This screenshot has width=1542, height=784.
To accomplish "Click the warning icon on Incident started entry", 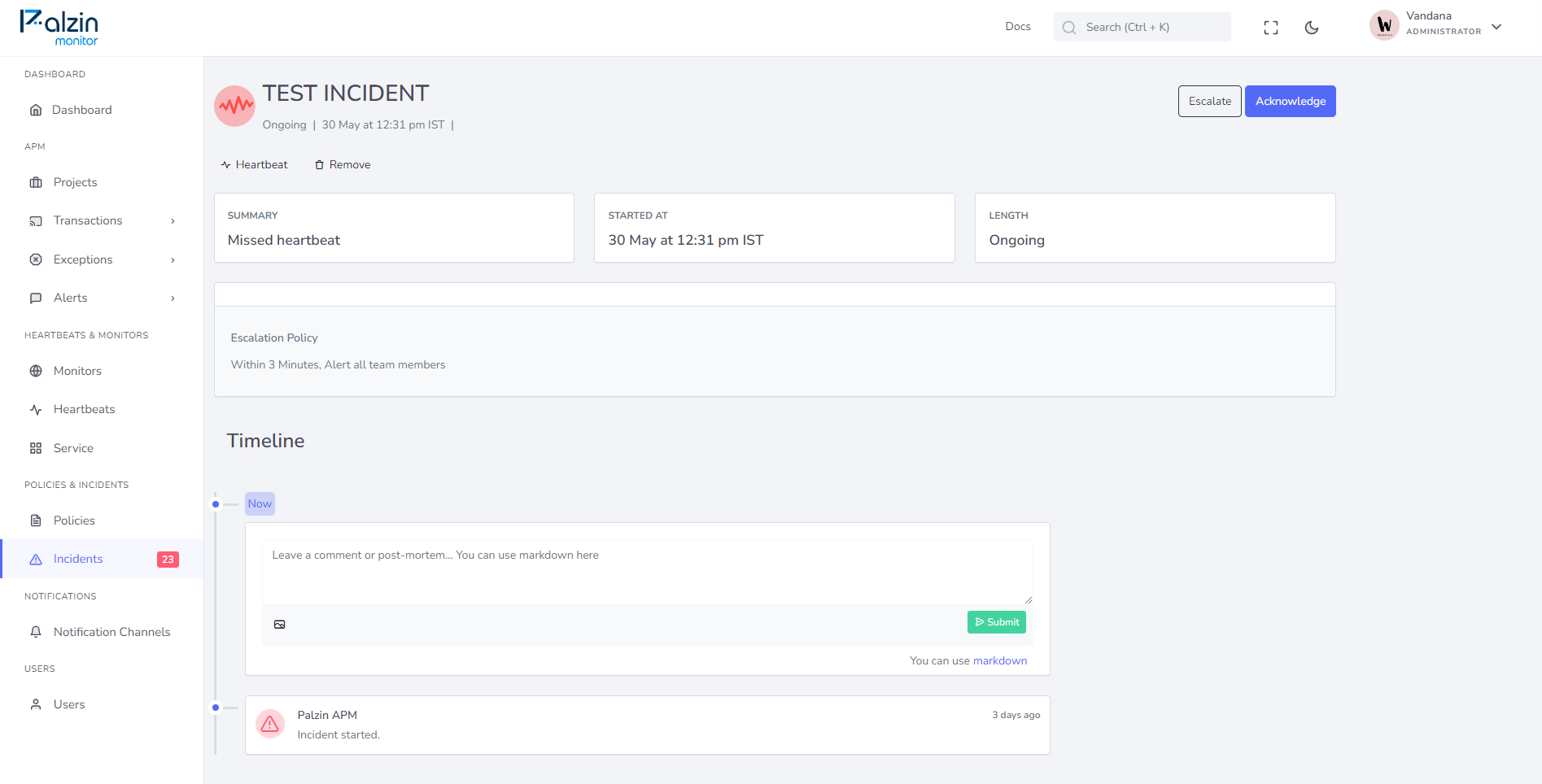I will (x=270, y=724).
